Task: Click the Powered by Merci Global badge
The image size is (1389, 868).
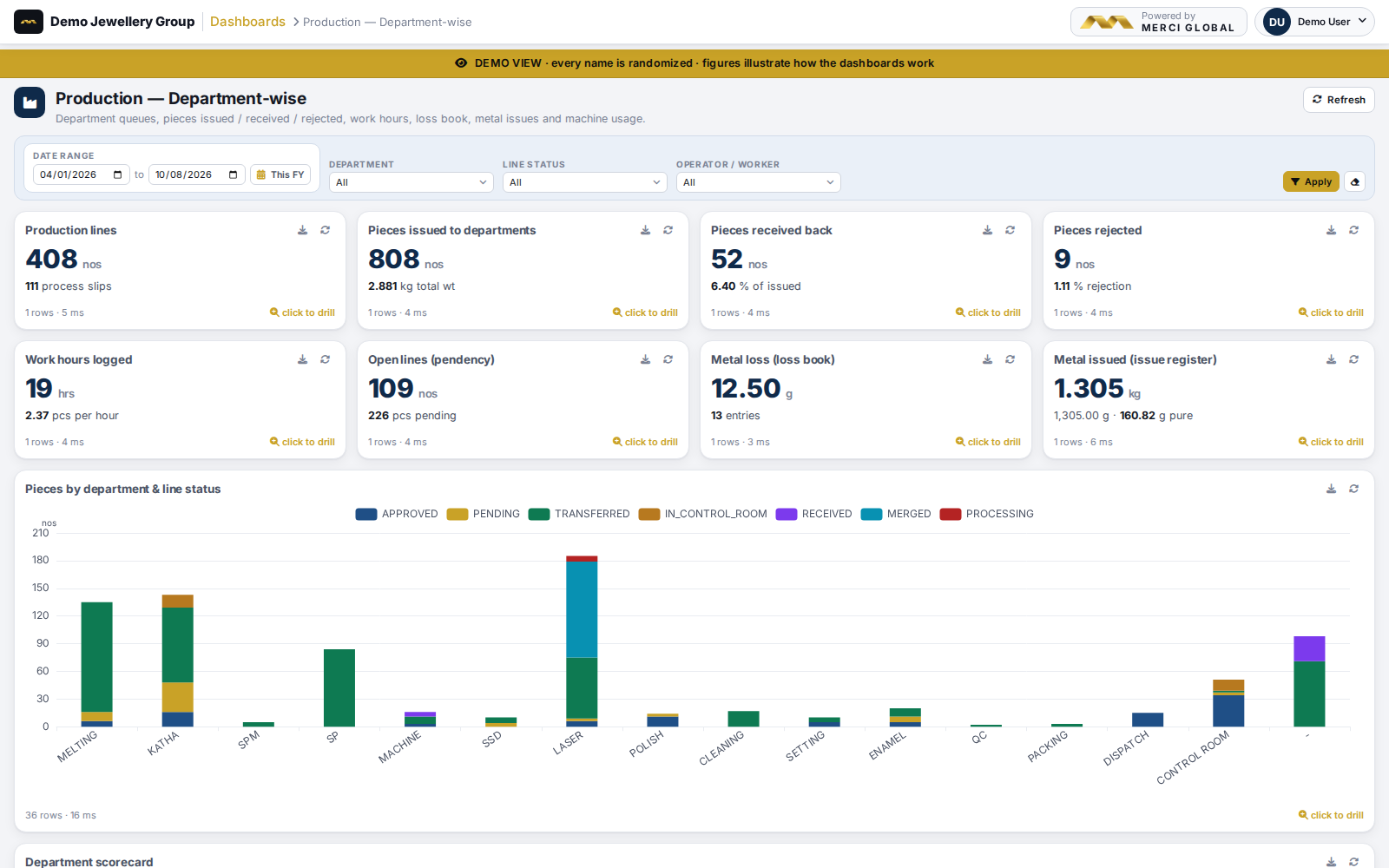Action: 1159,22
